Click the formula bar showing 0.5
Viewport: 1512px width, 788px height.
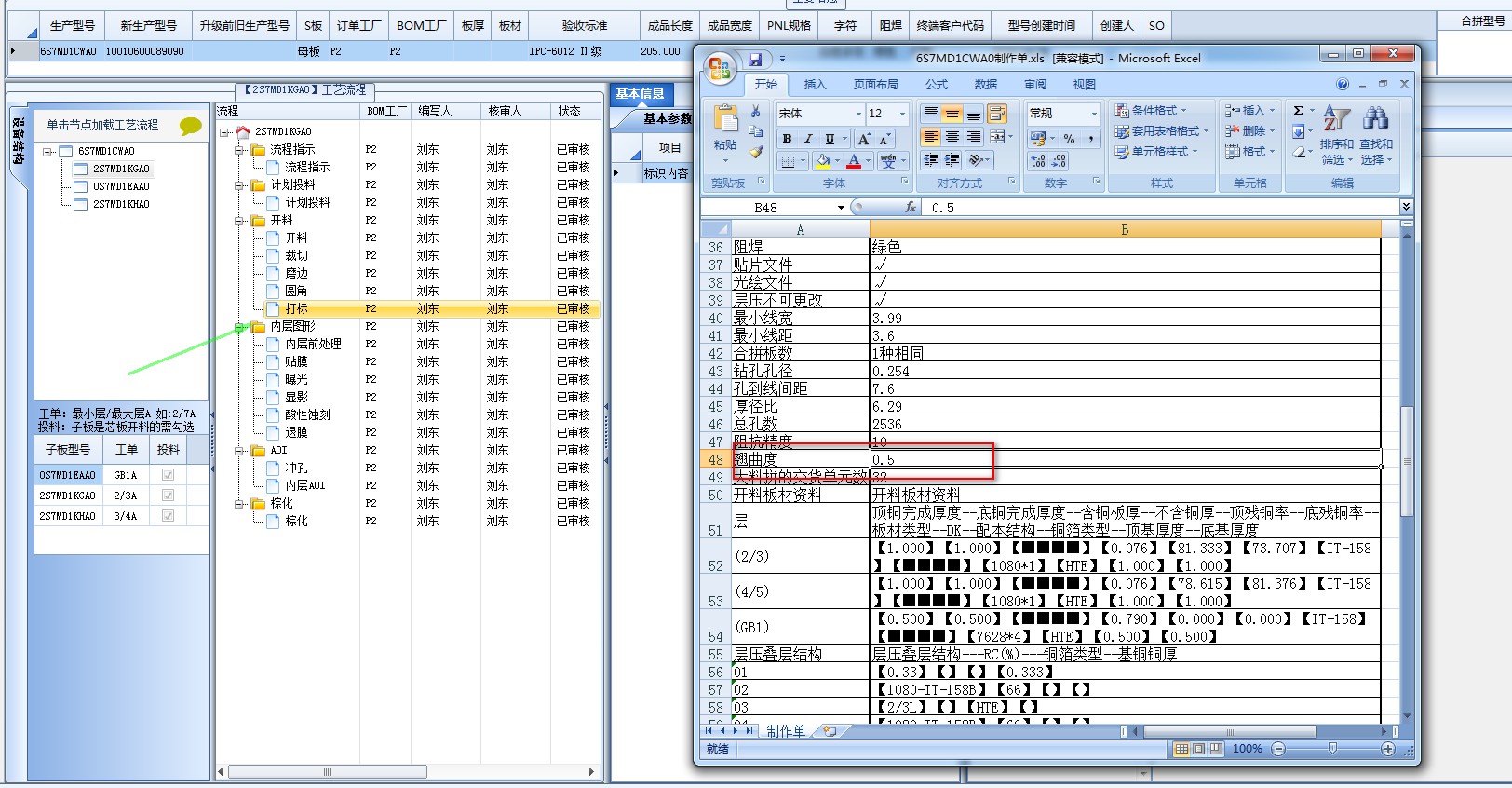(x=1160, y=208)
